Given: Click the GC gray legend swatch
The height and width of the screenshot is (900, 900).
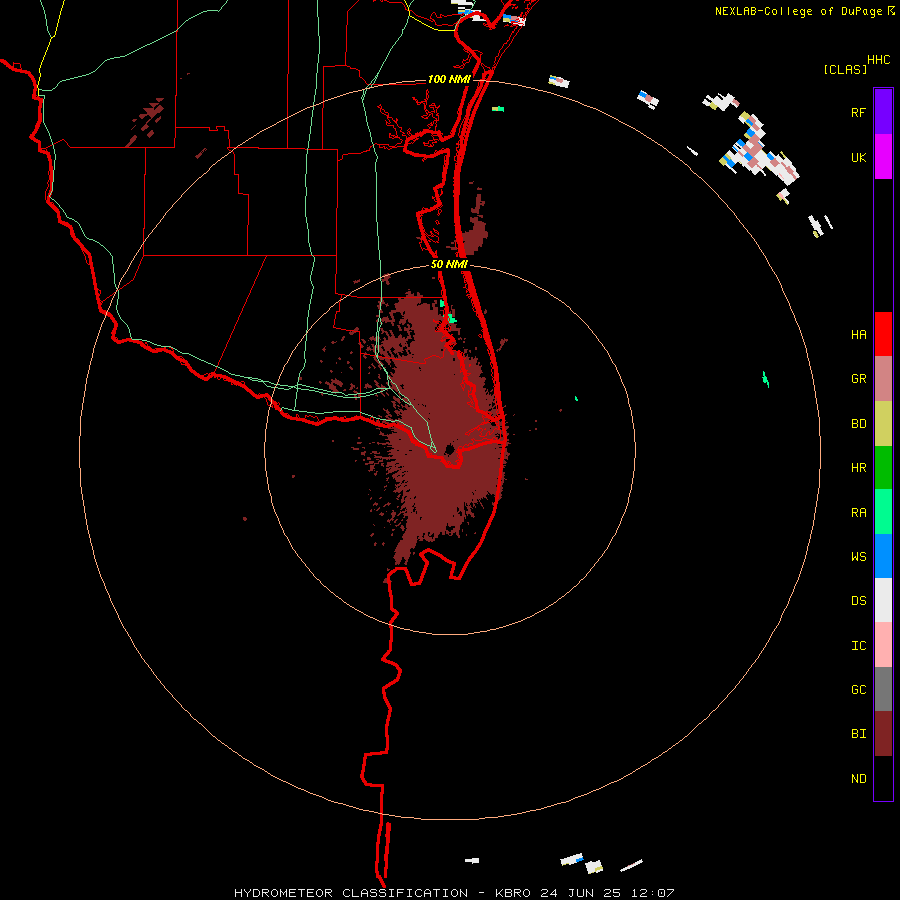Looking at the screenshot, I should (883, 689).
